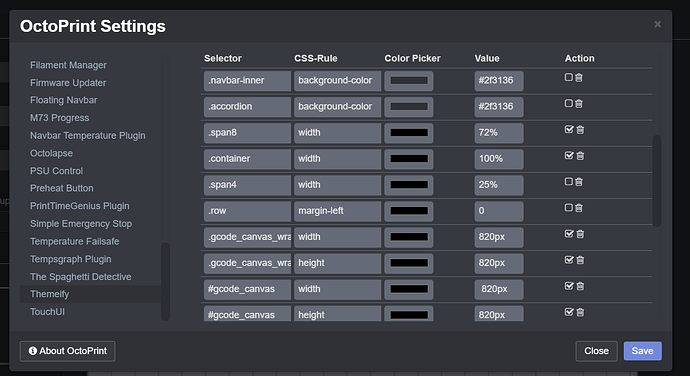The height and width of the screenshot is (376, 690).
Task: Open Octolapse settings
Action: pyautogui.click(x=51, y=153)
